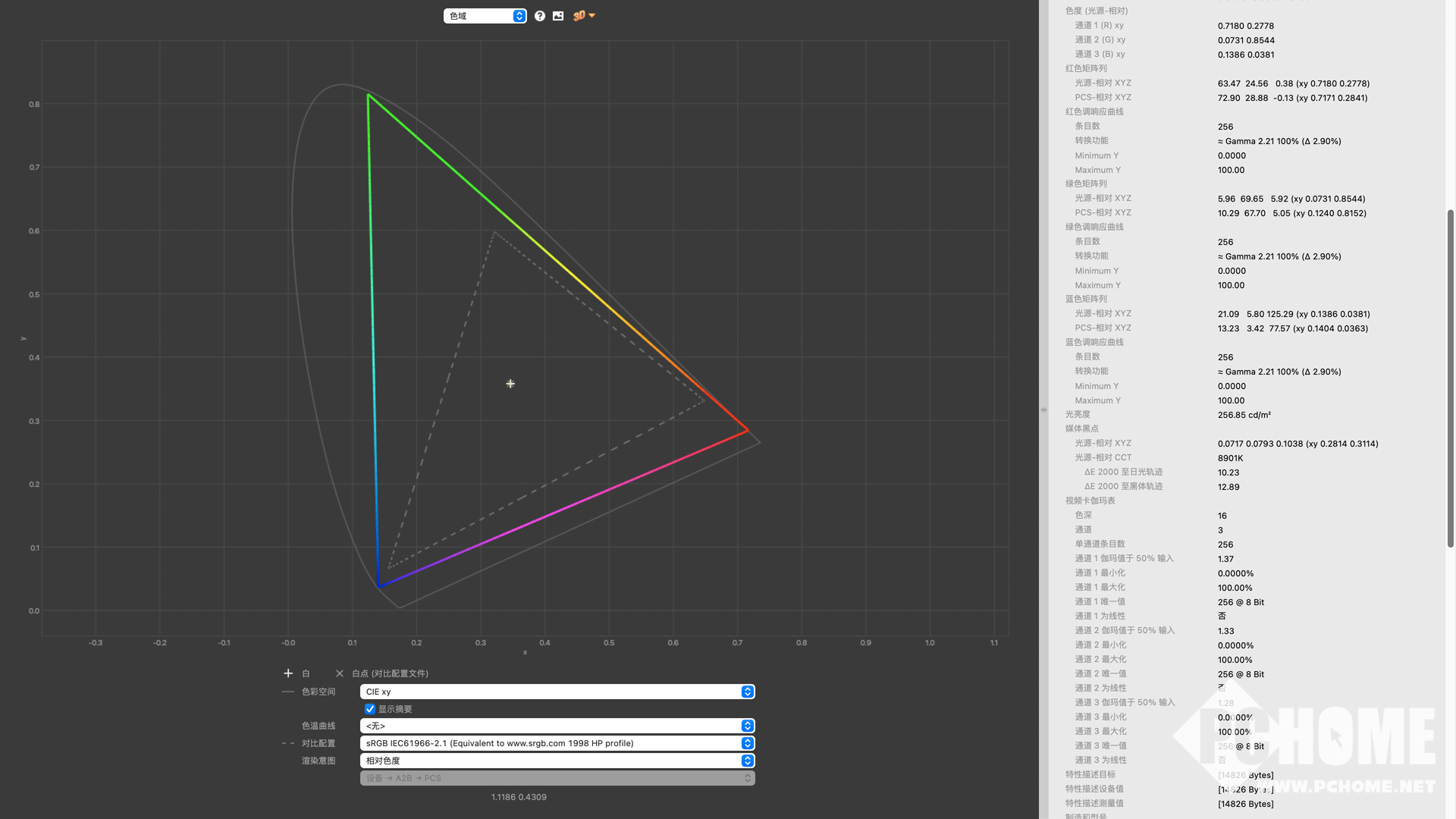Click the 蓝色矩阵列 heading

(1086, 299)
